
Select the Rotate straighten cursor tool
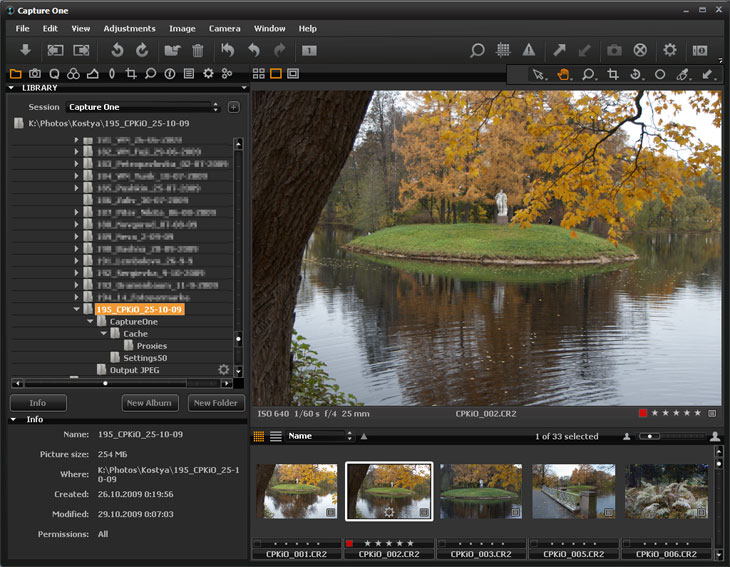click(636, 74)
